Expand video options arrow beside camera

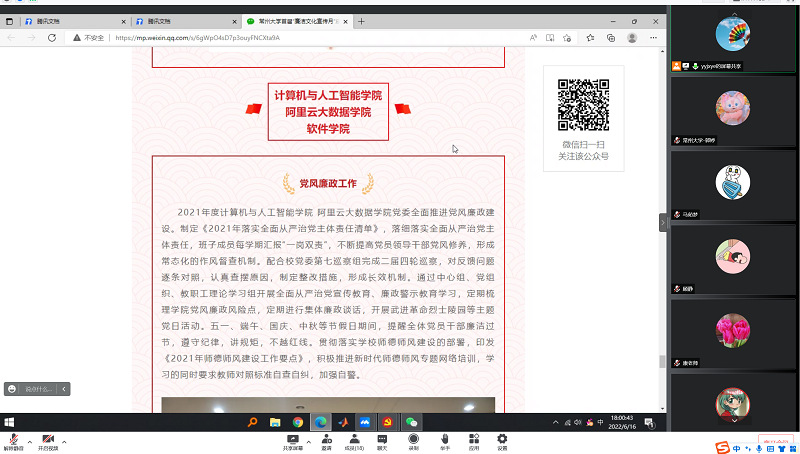[64, 442]
